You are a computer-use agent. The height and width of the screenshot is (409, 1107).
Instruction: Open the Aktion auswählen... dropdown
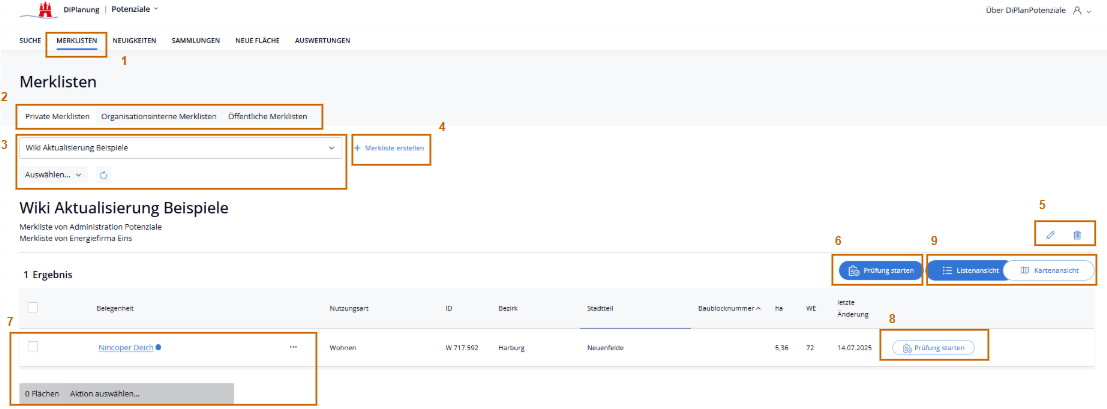tap(105, 394)
